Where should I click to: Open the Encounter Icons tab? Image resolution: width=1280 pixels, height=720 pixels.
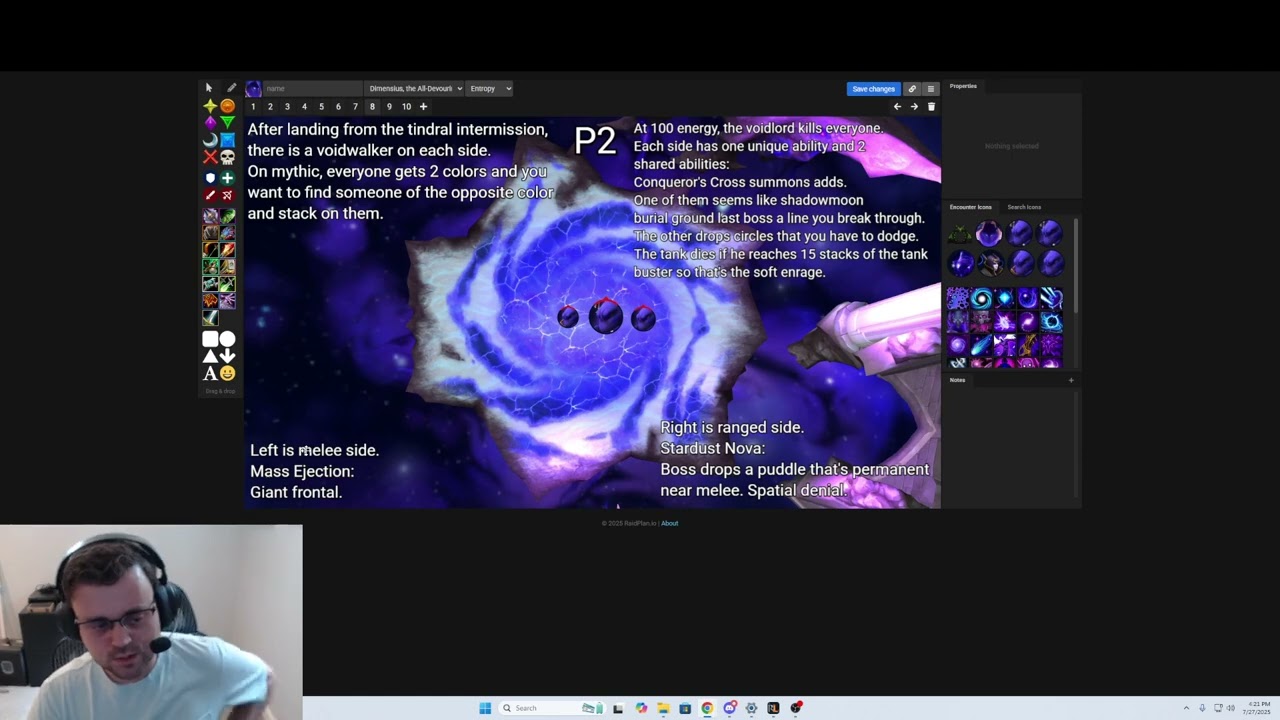(971, 207)
